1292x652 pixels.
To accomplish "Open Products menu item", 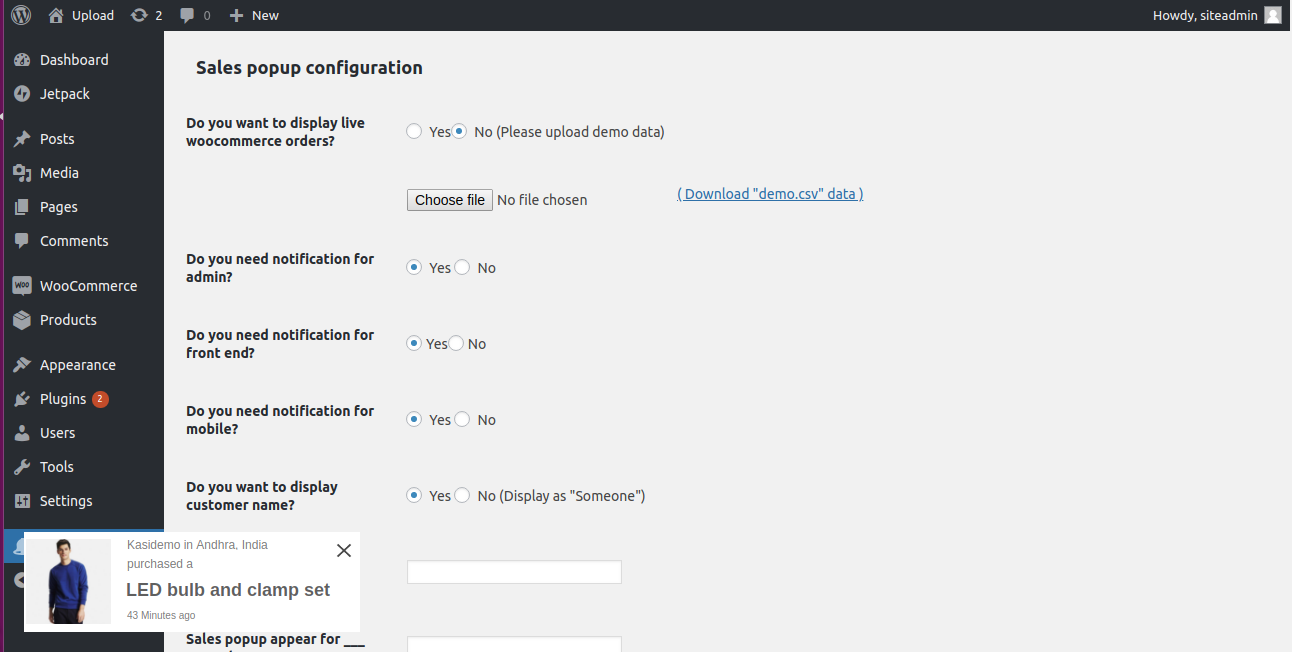I will pos(84,320).
